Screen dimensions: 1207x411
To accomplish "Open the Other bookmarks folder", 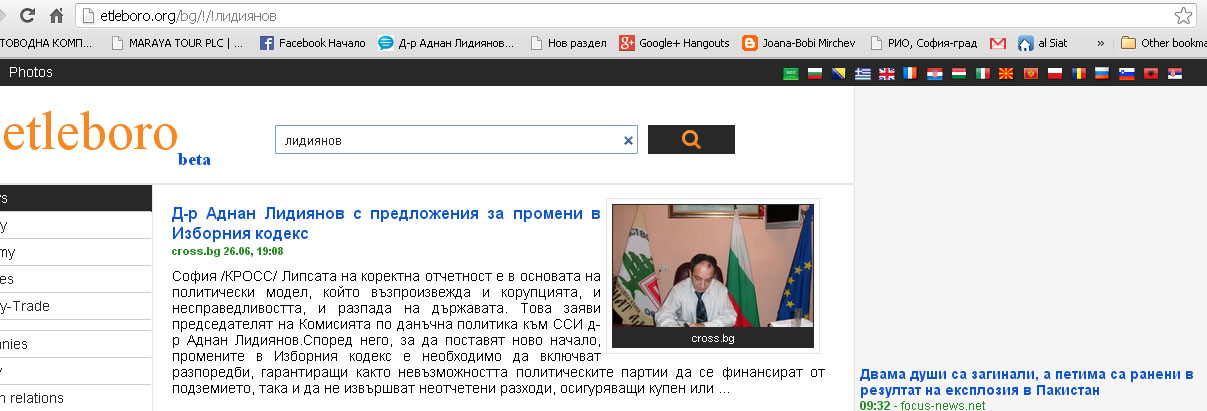I will 1163,43.
